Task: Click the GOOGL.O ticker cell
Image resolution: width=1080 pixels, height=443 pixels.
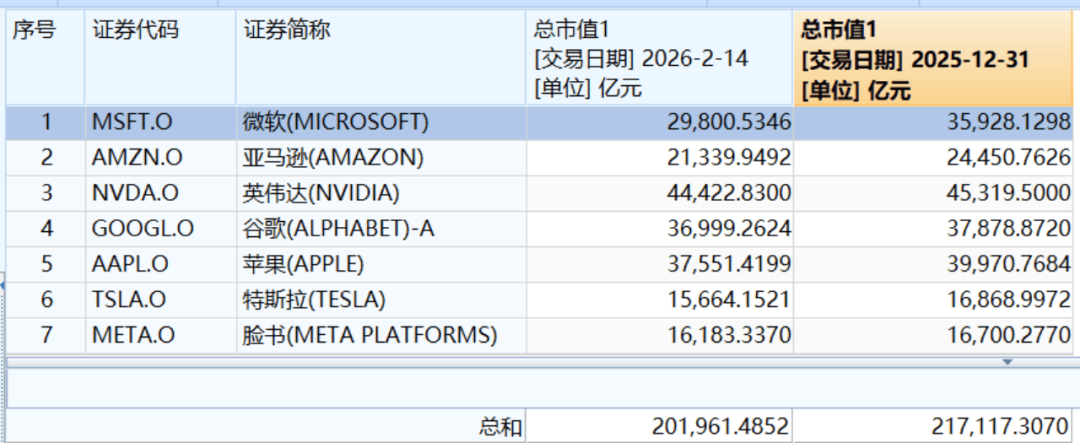Action: tap(142, 229)
